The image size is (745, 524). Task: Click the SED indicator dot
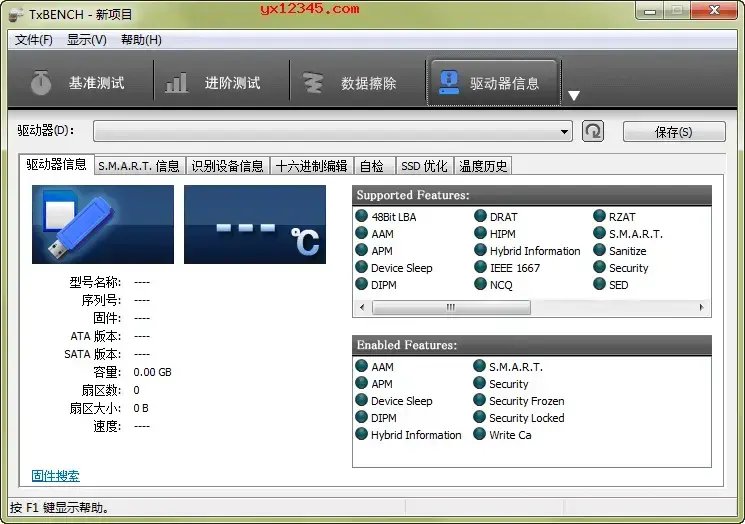click(x=599, y=285)
